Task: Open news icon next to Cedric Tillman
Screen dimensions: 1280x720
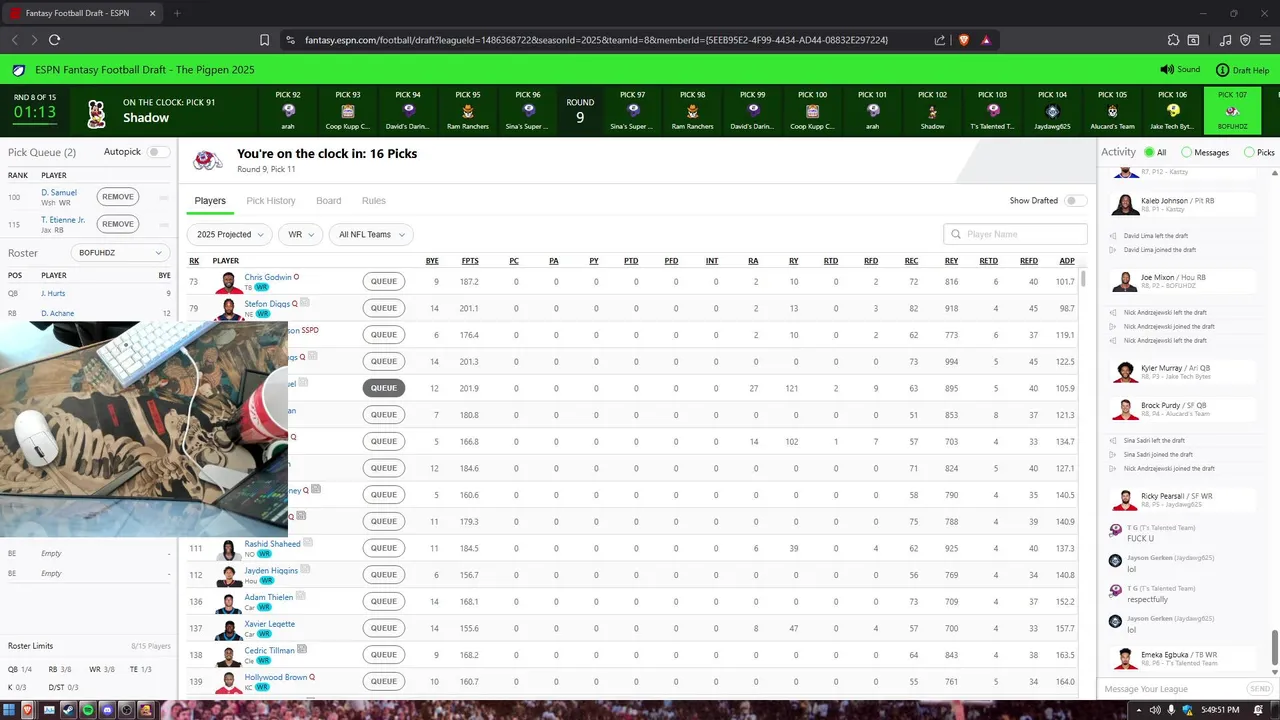Action: coord(302,649)
